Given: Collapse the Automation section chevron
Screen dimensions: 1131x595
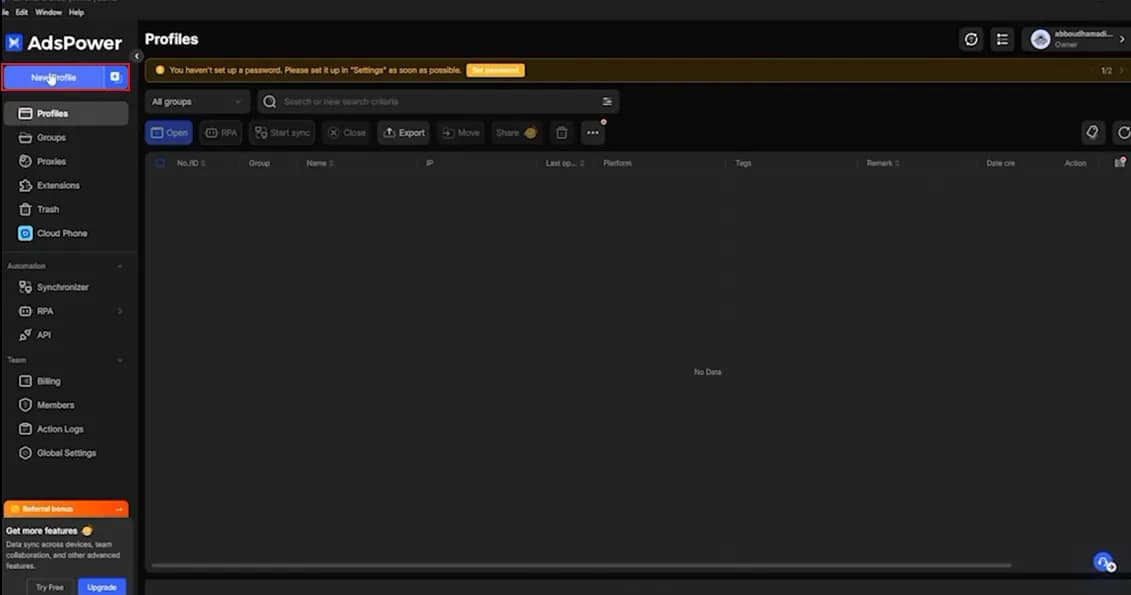Looking at the screenshot, I should [120, 266].
